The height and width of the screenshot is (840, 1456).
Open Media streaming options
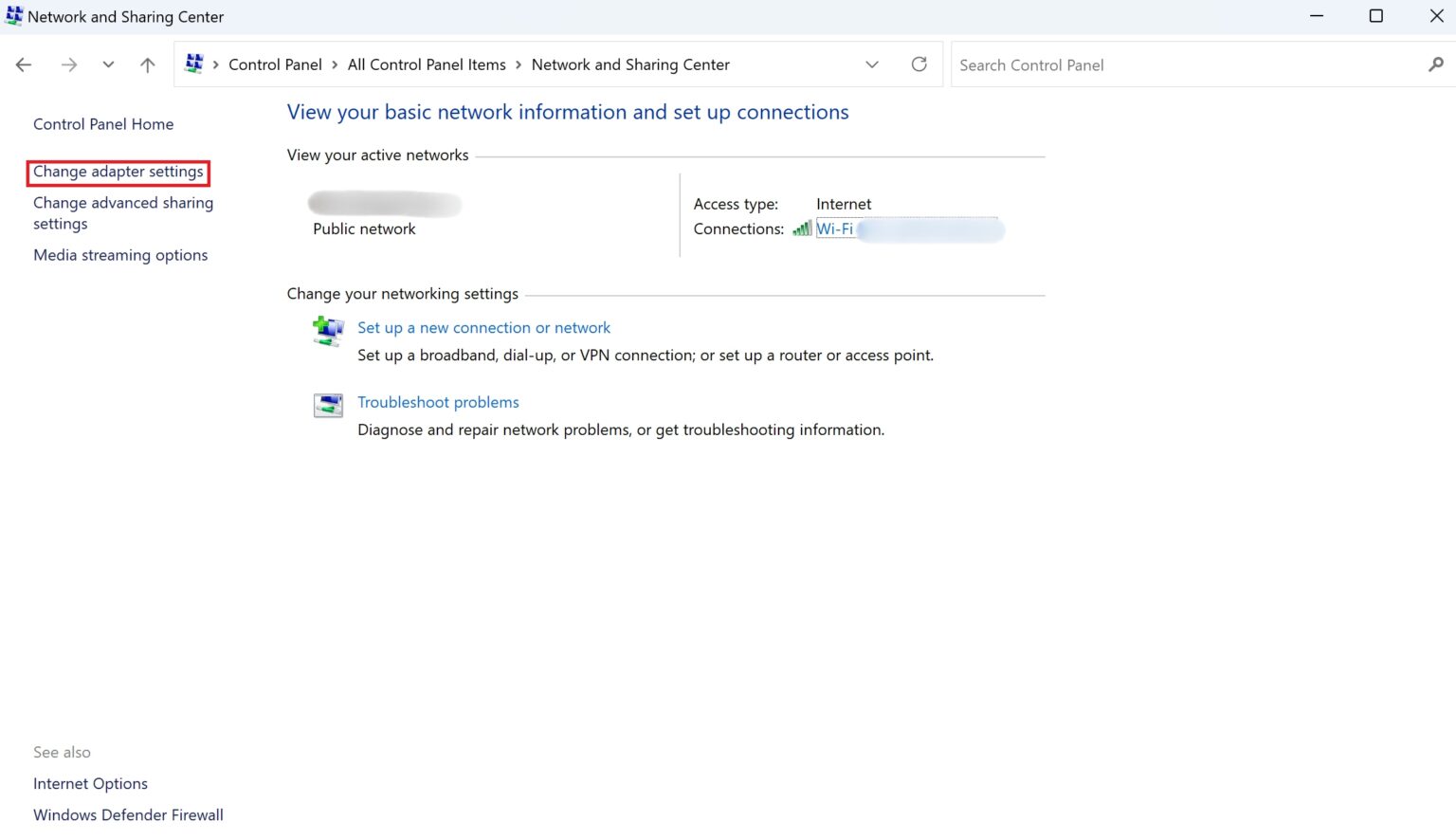(x=120, y=255)
